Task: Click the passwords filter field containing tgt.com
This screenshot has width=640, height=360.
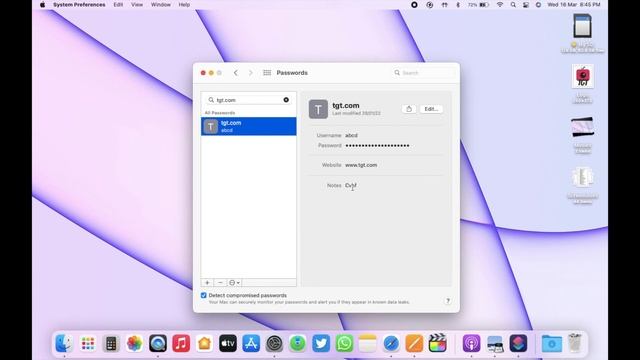Action: pos(249,100)
